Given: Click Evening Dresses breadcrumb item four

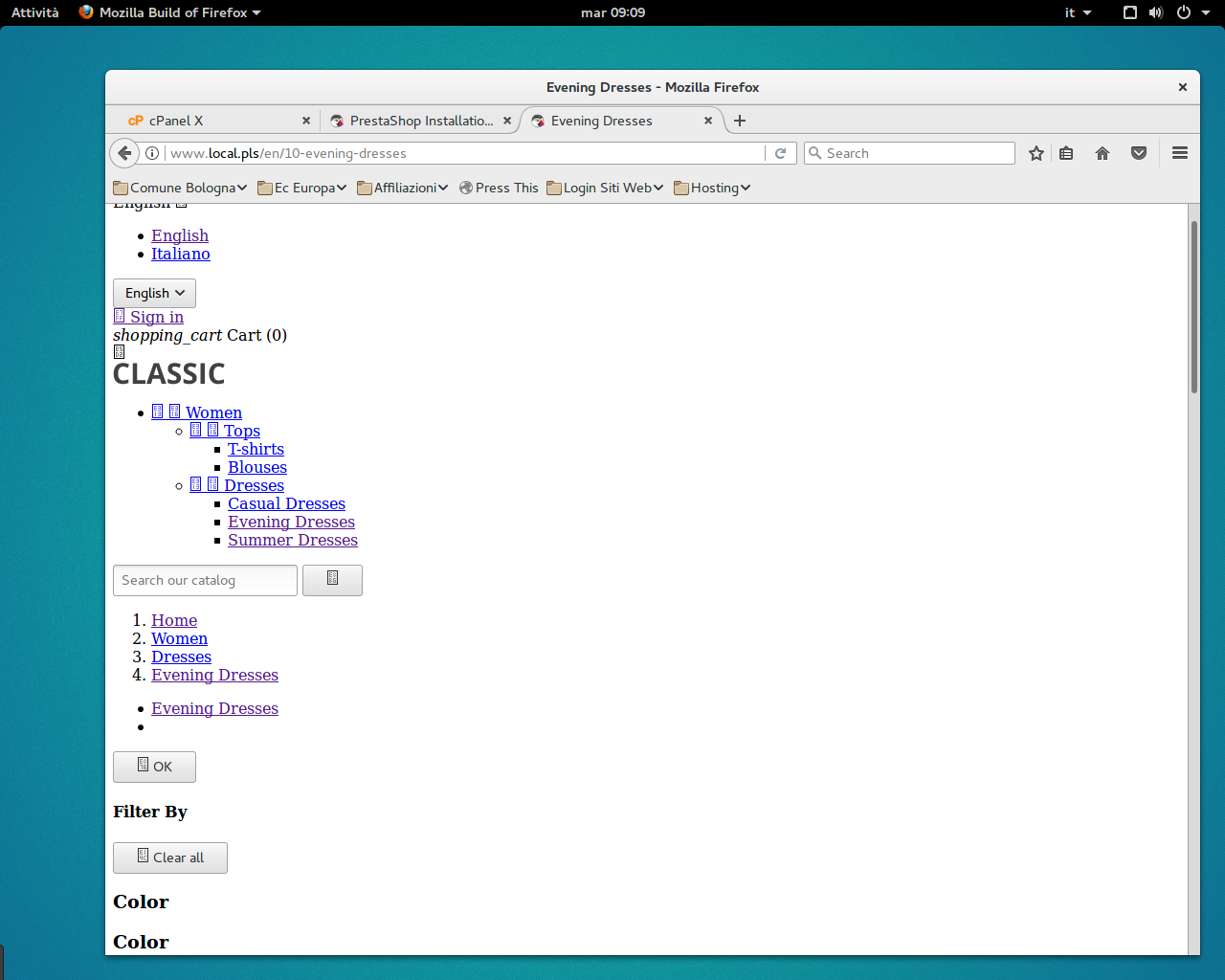Looking at the screenshot, I should tap(214, 675).
